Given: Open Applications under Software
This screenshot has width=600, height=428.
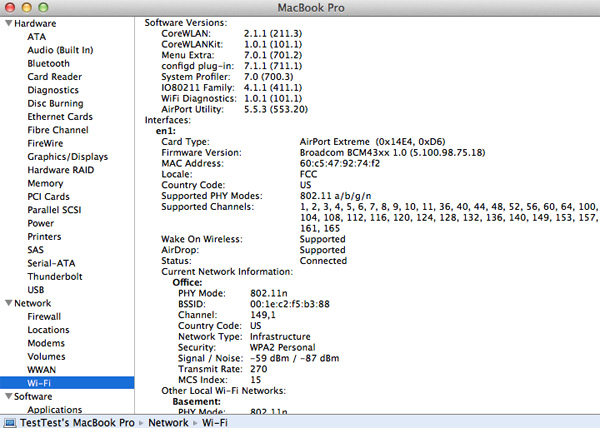Looking at the screenshot, I should [x=54, y=410].
